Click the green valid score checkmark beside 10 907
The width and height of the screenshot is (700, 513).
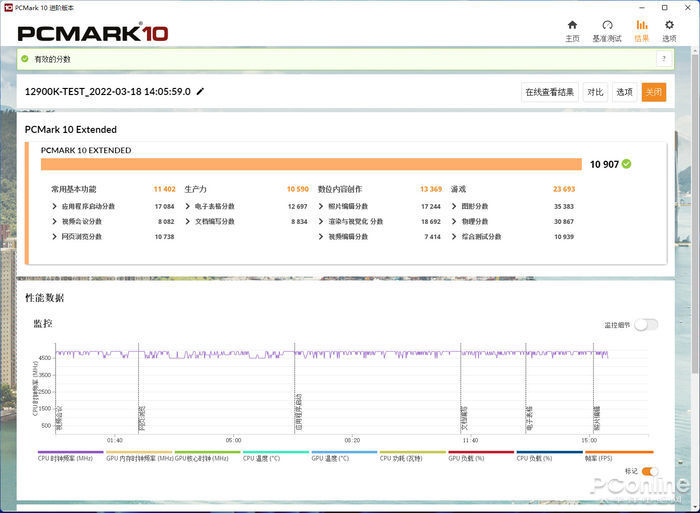626,164
